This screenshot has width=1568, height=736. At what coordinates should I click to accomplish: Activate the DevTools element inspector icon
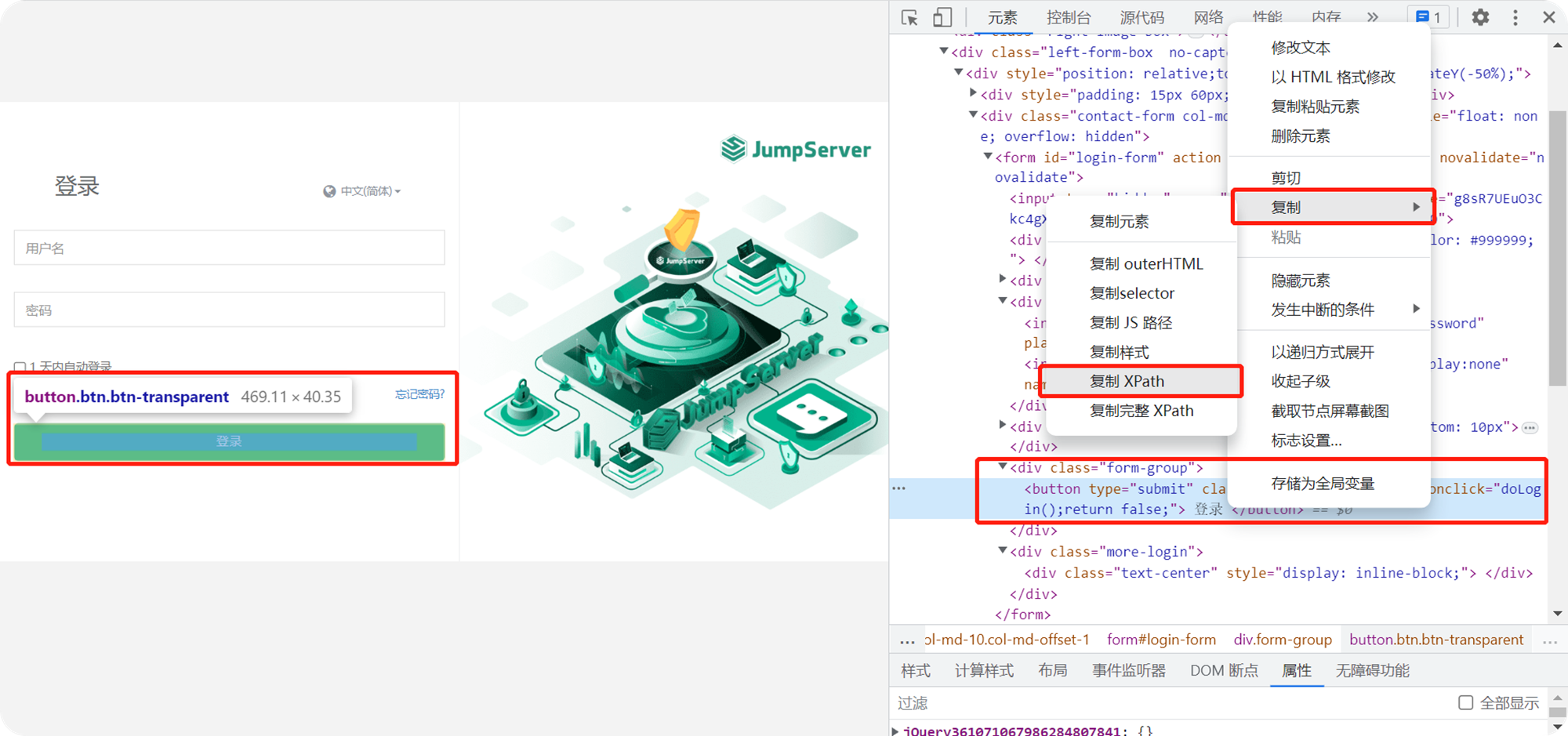(909, 17)
